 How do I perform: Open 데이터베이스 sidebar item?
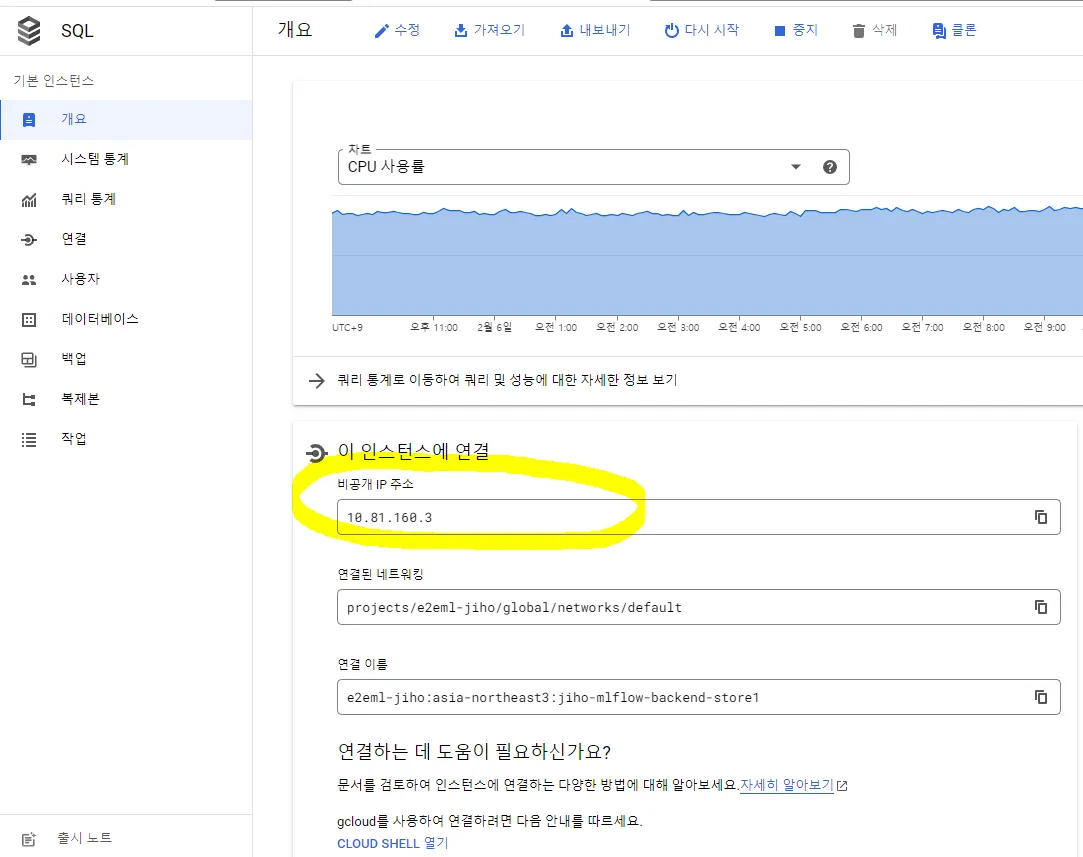[126, 320]
